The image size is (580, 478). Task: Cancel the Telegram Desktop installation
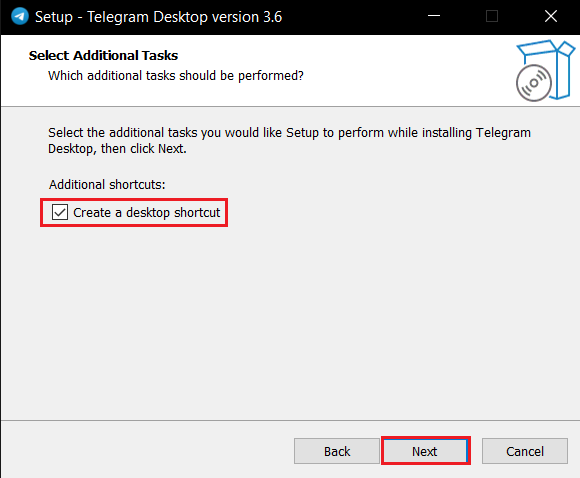[x=525, y=451]
